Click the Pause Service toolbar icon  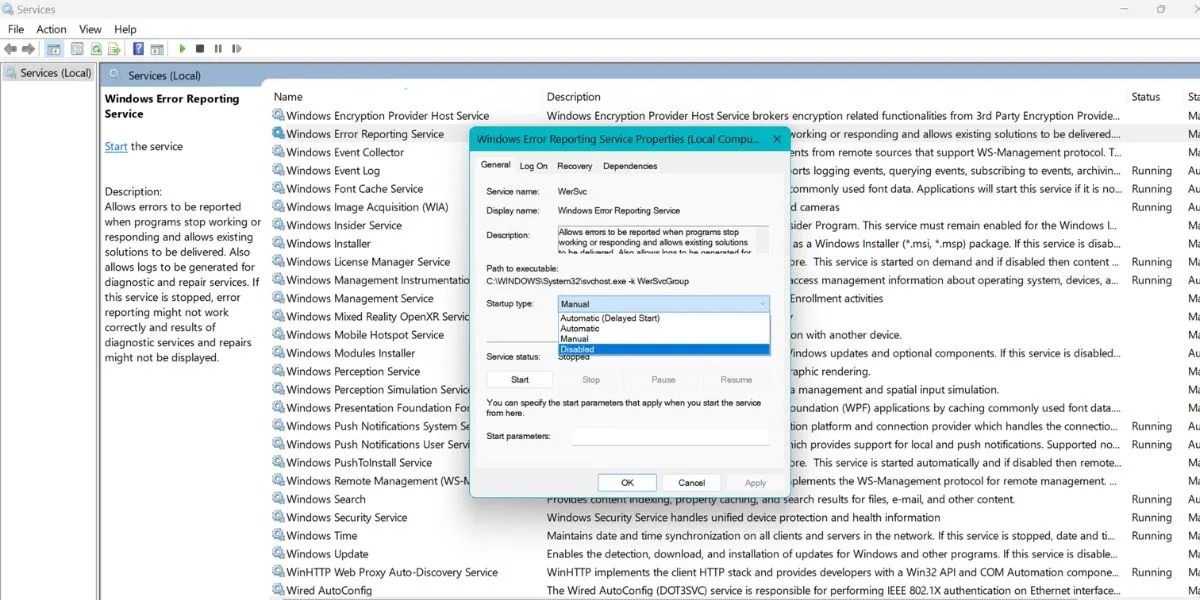click(x=219, y=48)
